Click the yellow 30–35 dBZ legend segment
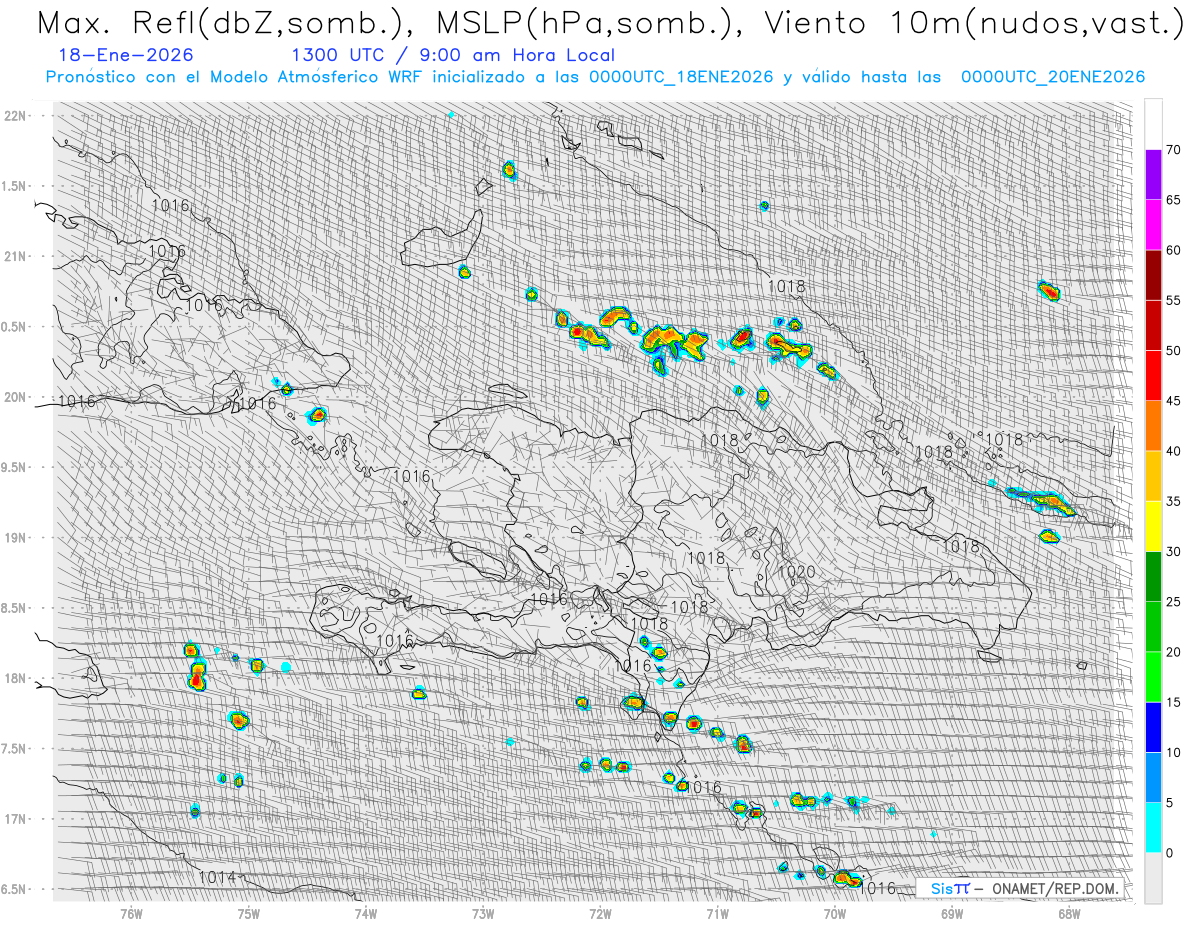Image resolution: width=1200 pixels, height=927 pixels. 1153,526
